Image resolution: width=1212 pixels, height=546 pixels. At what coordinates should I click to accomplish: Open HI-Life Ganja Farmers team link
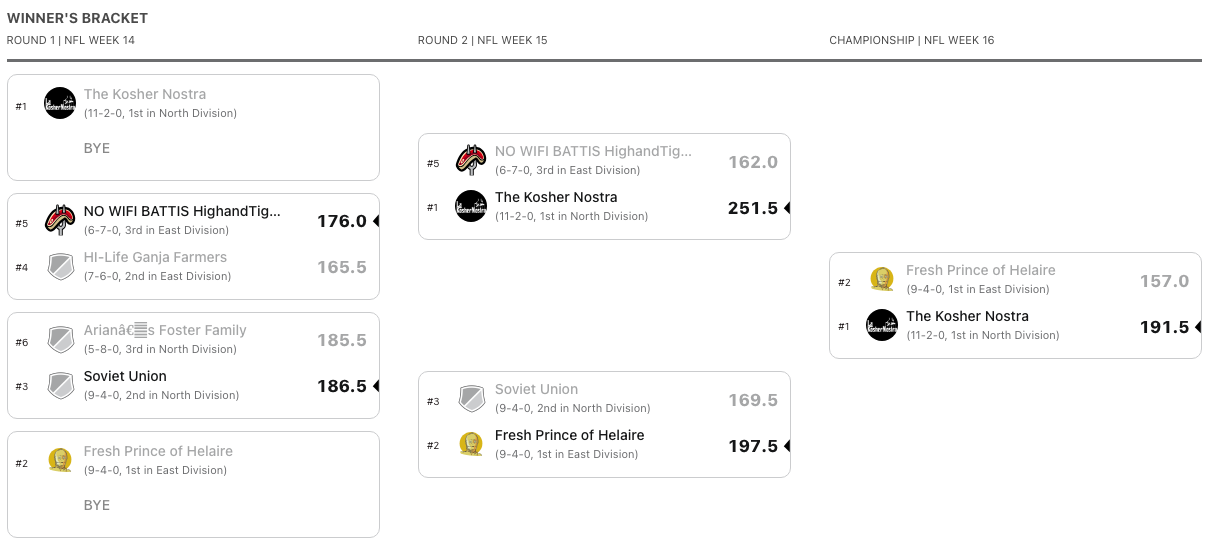pos(155,257)
